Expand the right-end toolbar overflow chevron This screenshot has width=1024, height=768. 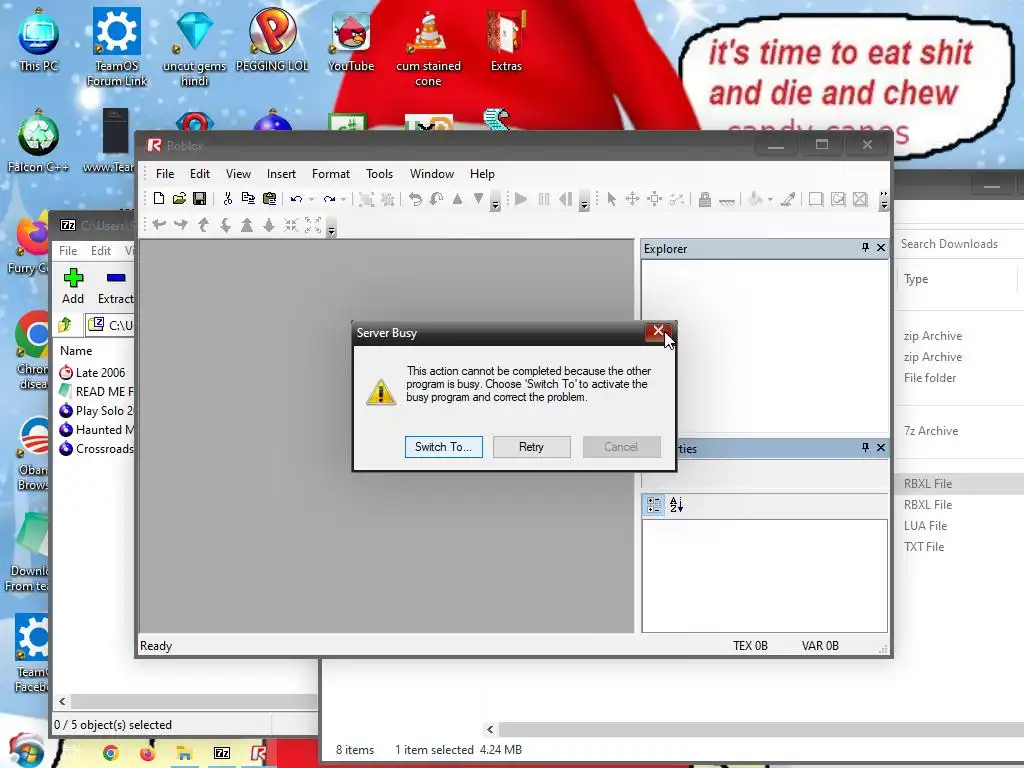[884, 200]
